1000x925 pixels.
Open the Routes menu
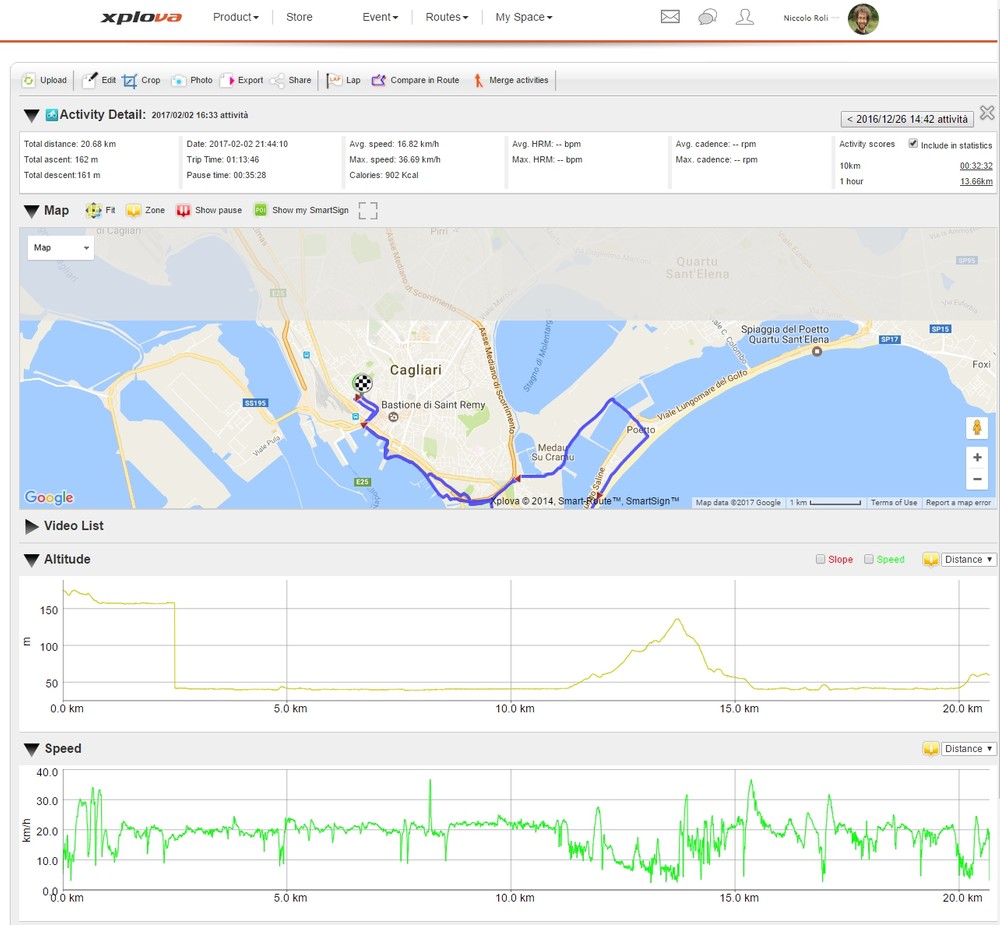click(446, 17)
